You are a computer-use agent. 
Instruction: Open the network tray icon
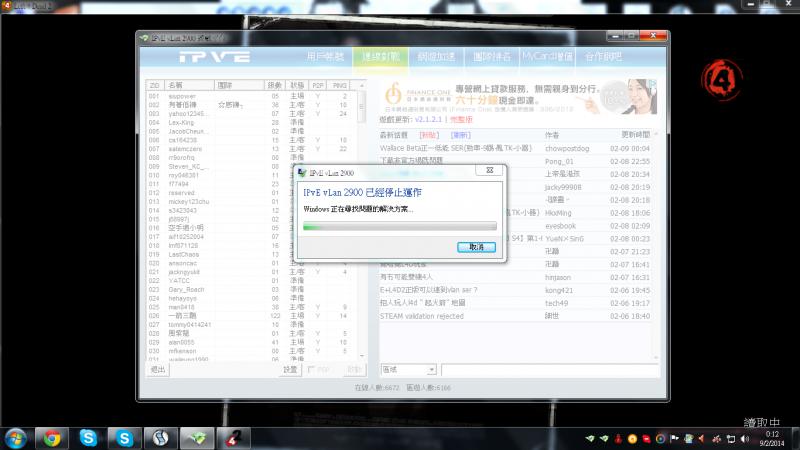(x=731, y=439)
